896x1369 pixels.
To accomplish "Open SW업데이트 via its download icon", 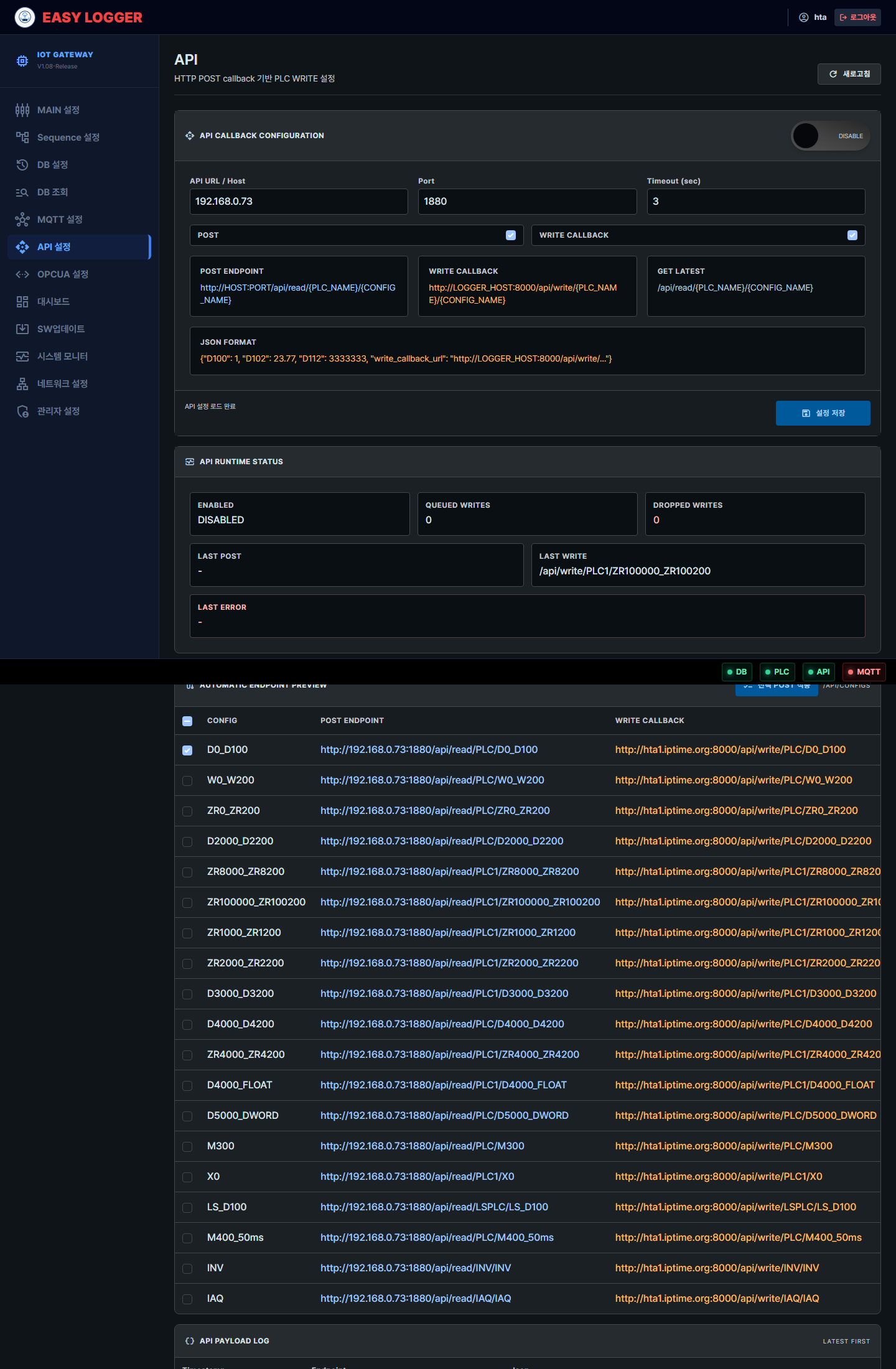I will [22, 329].
